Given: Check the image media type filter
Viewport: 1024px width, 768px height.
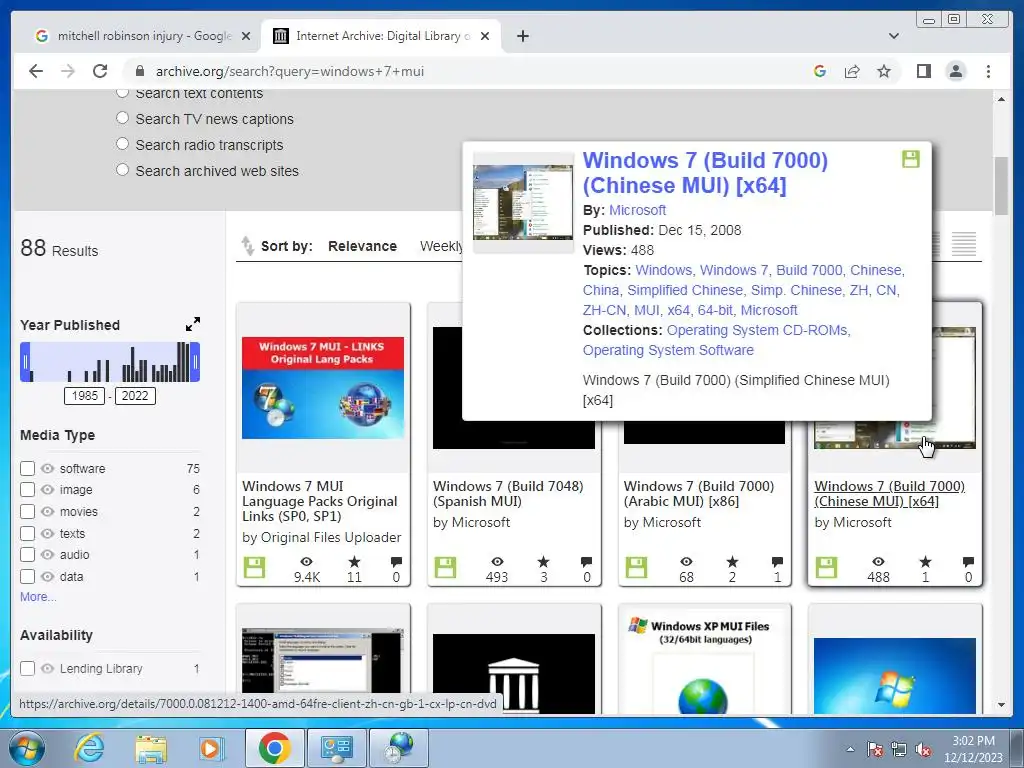Looking at the screenshot, I should coord(27,489).
